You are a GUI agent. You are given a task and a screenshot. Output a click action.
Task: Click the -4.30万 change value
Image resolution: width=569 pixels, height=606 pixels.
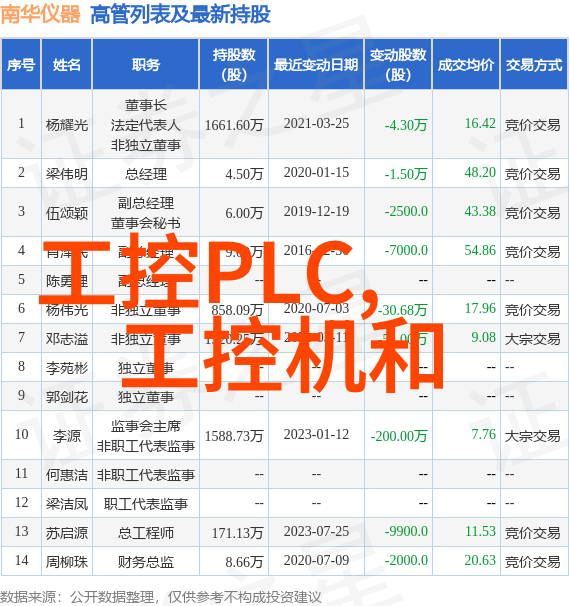406,125
